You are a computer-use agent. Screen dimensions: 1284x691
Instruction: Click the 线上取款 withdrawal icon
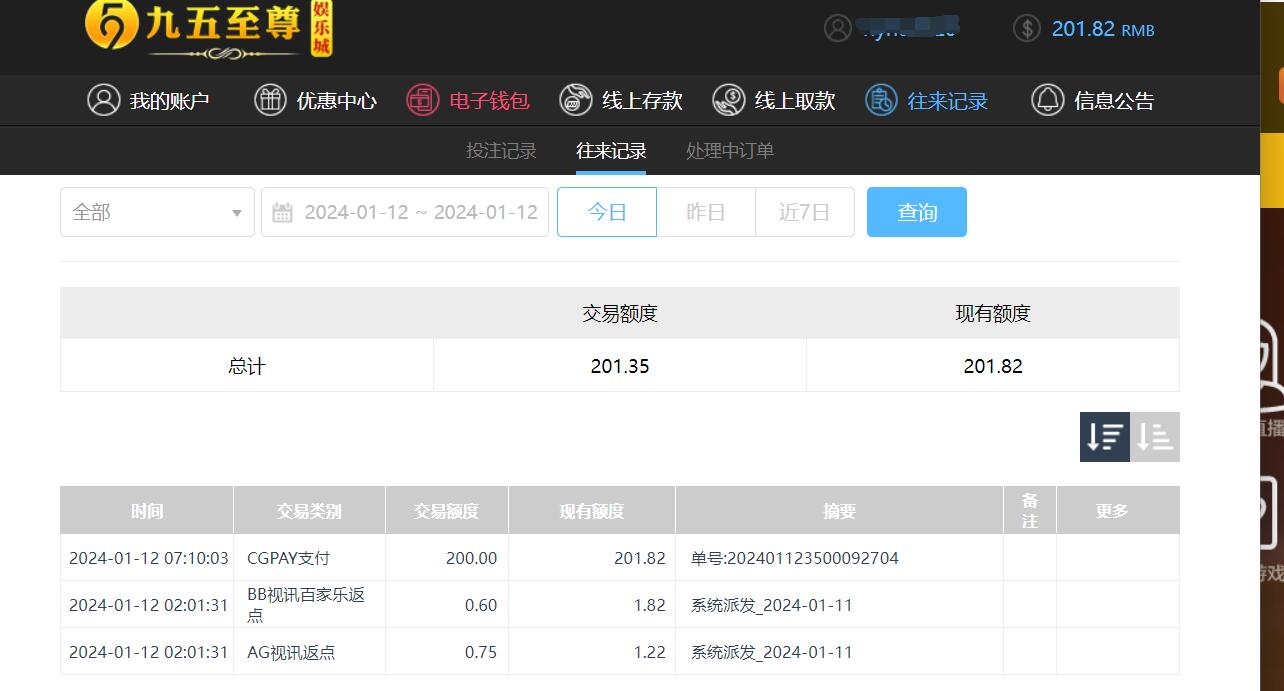pyautogui.click(x=729, y=100)
